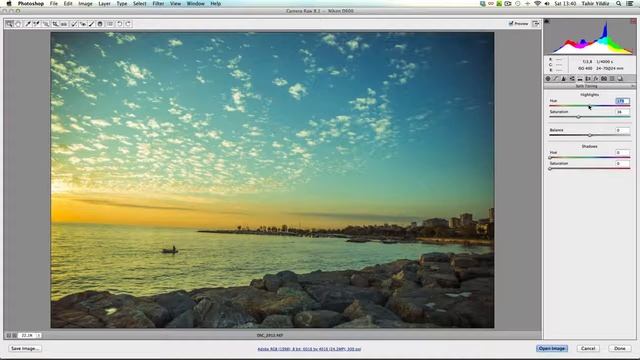Viewport: 640px width, 360px height.
Task: Click the Shadows Saturation value field
Action: pos(622,163)
